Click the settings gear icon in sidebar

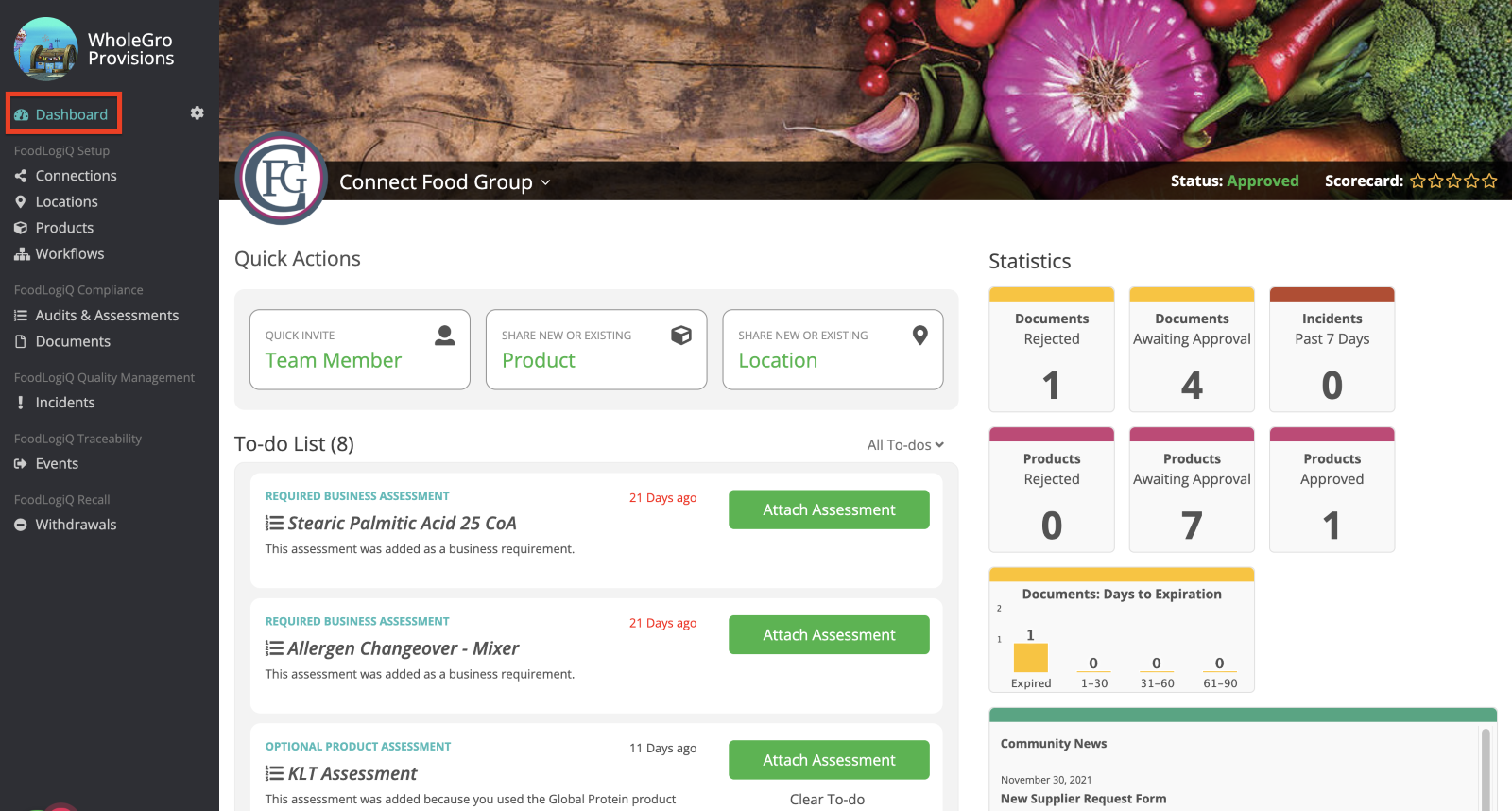[x=197, y=112]
